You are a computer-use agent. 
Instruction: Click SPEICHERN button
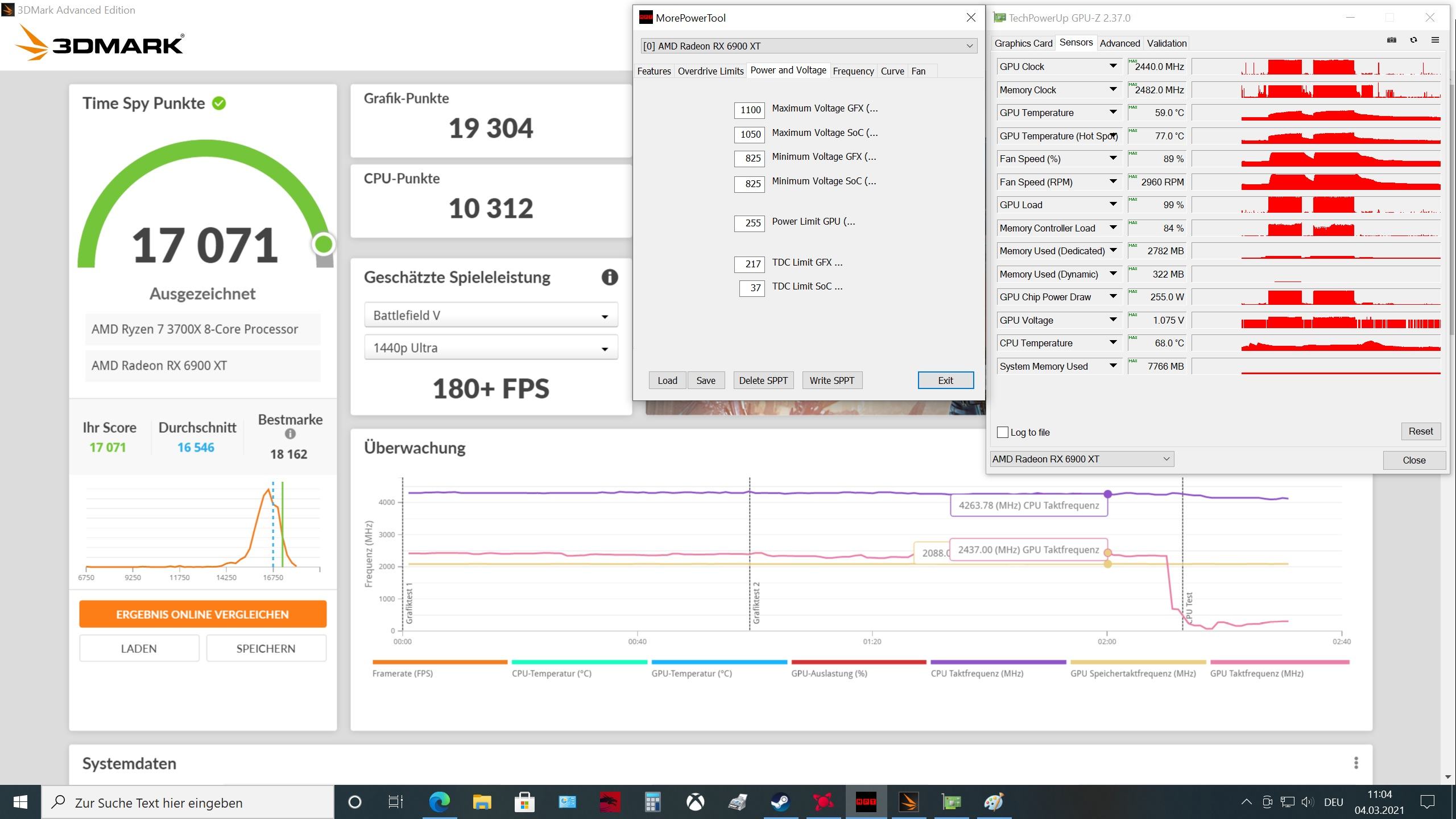[266, 648]
